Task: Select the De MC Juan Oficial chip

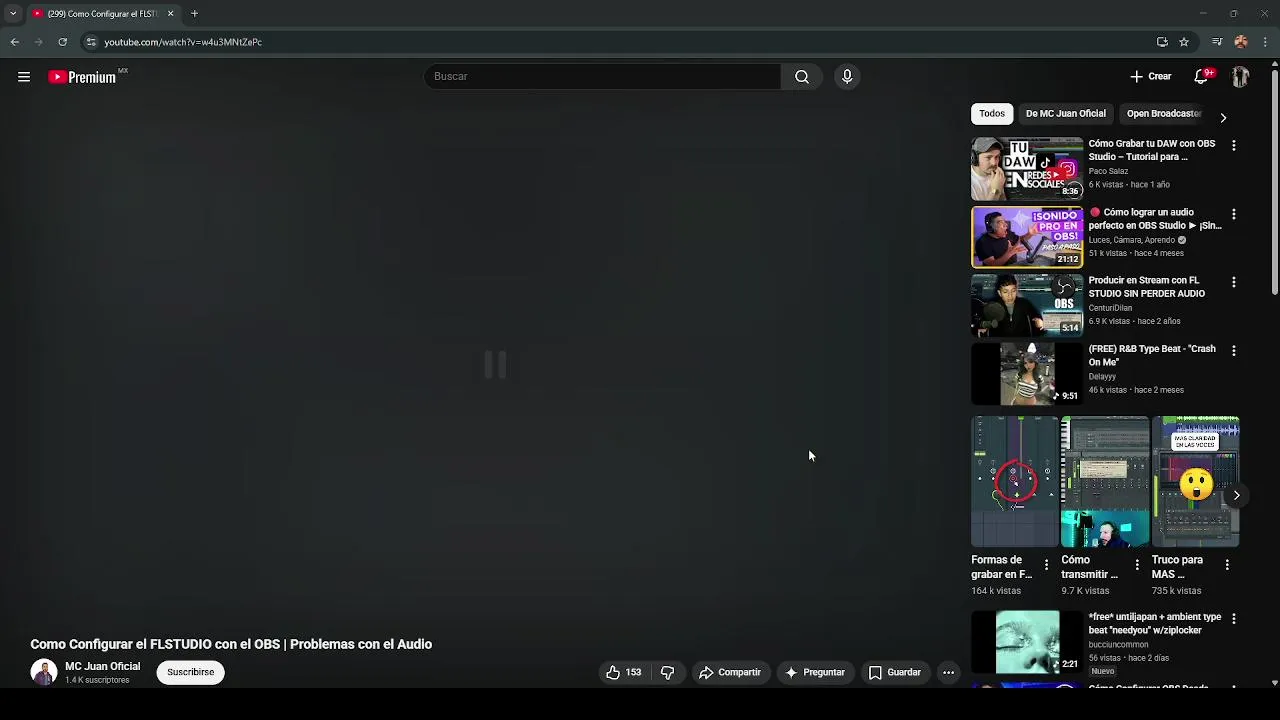Action: pyautogui.click(x=1066, y=114)
